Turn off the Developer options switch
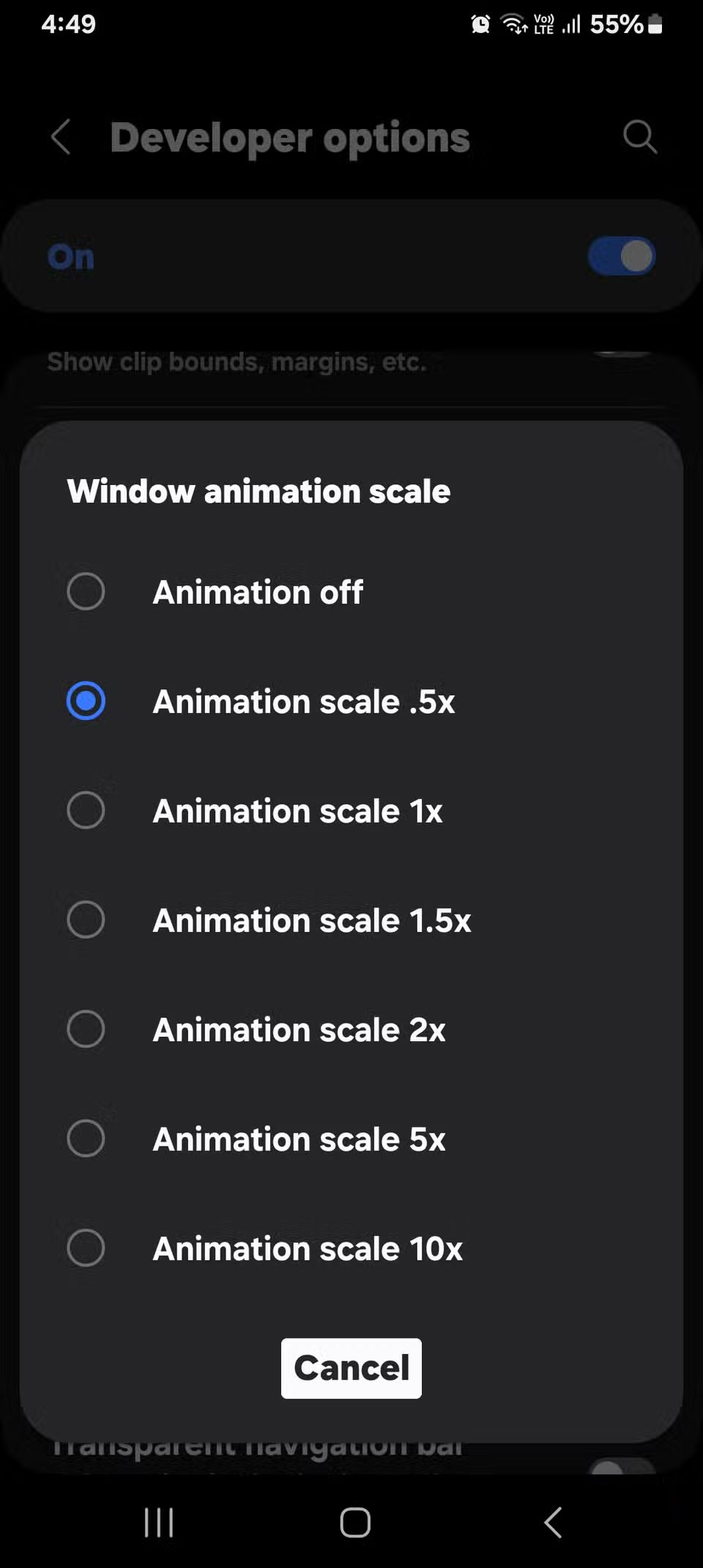Screen dimensions: 703x1568 click(621, 256)
